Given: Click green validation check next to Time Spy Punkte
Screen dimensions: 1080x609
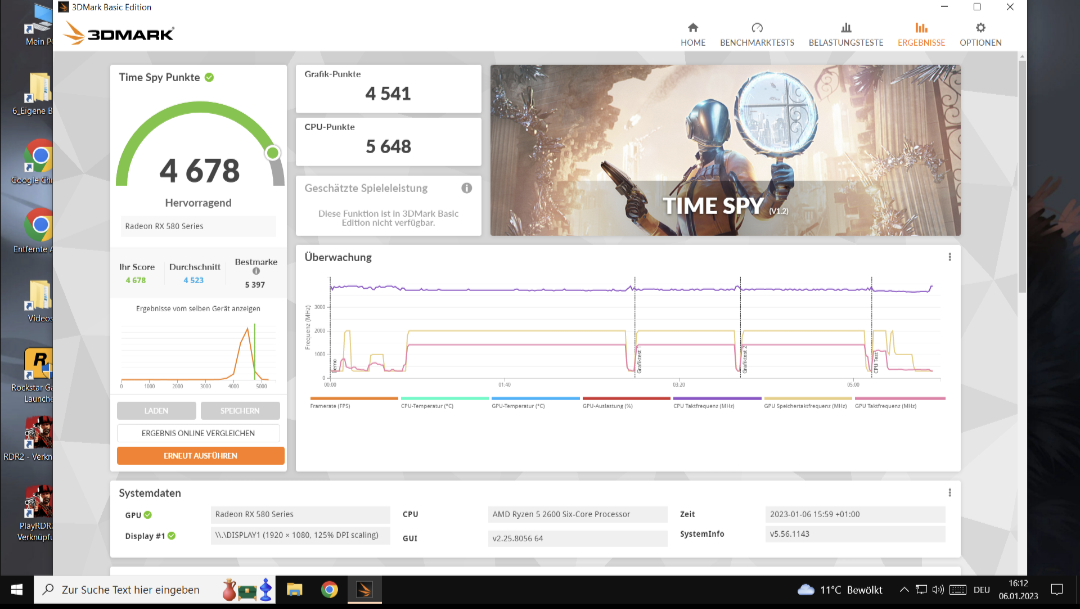Looking at the screenshot, I should tap(209, 77).
